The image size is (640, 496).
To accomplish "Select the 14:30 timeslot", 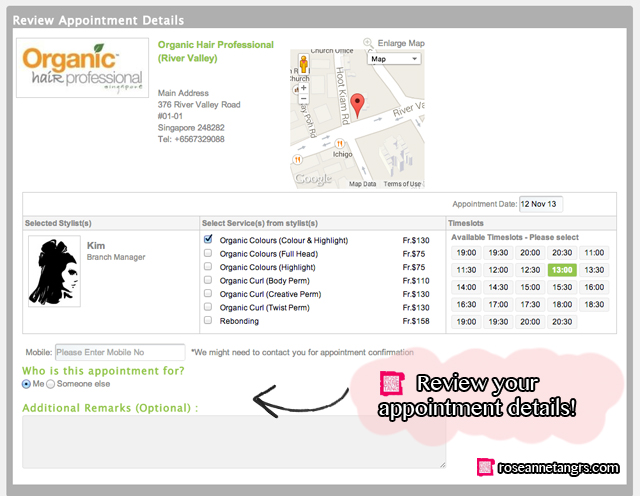I will point(498,287).
